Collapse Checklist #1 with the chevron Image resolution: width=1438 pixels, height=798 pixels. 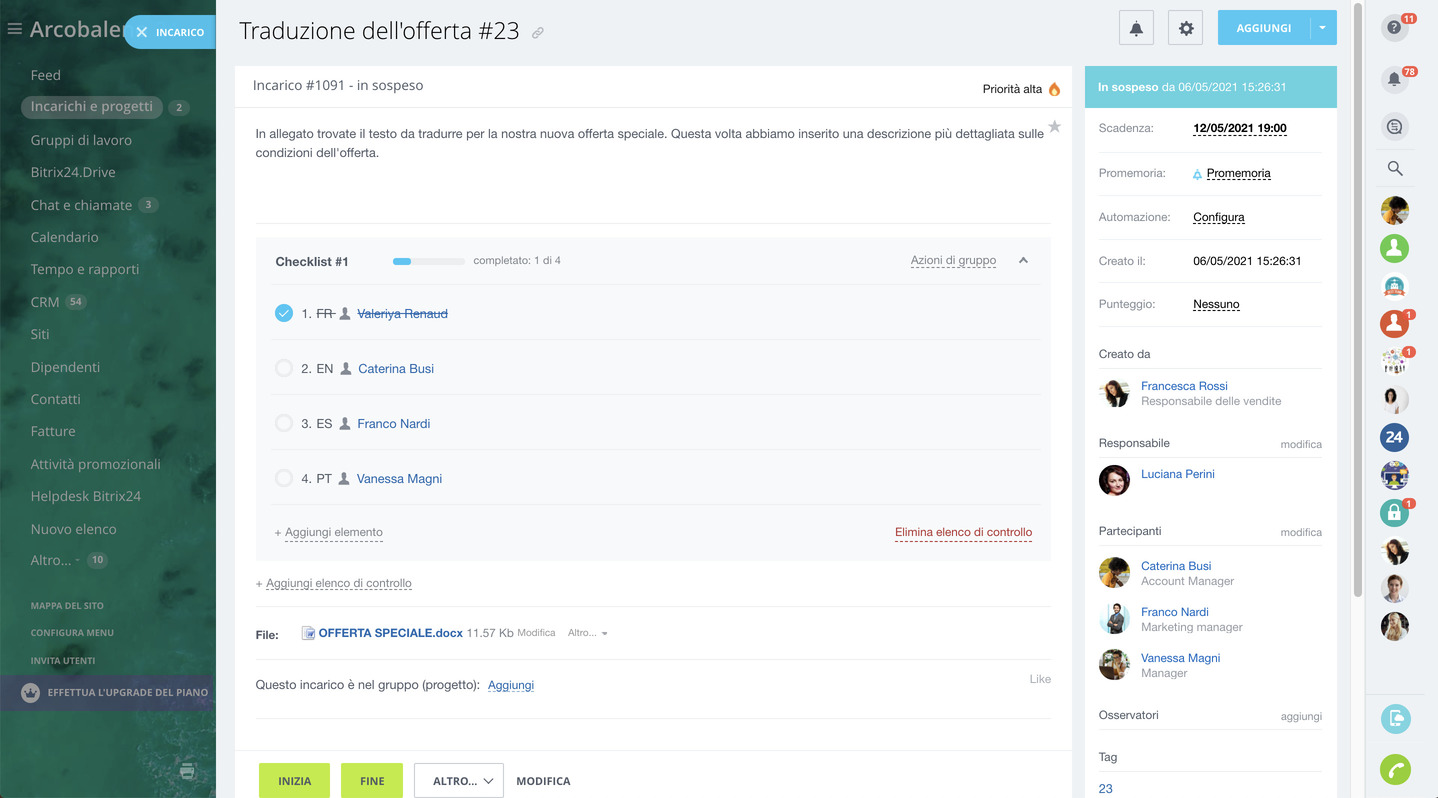click(1023, 260)
